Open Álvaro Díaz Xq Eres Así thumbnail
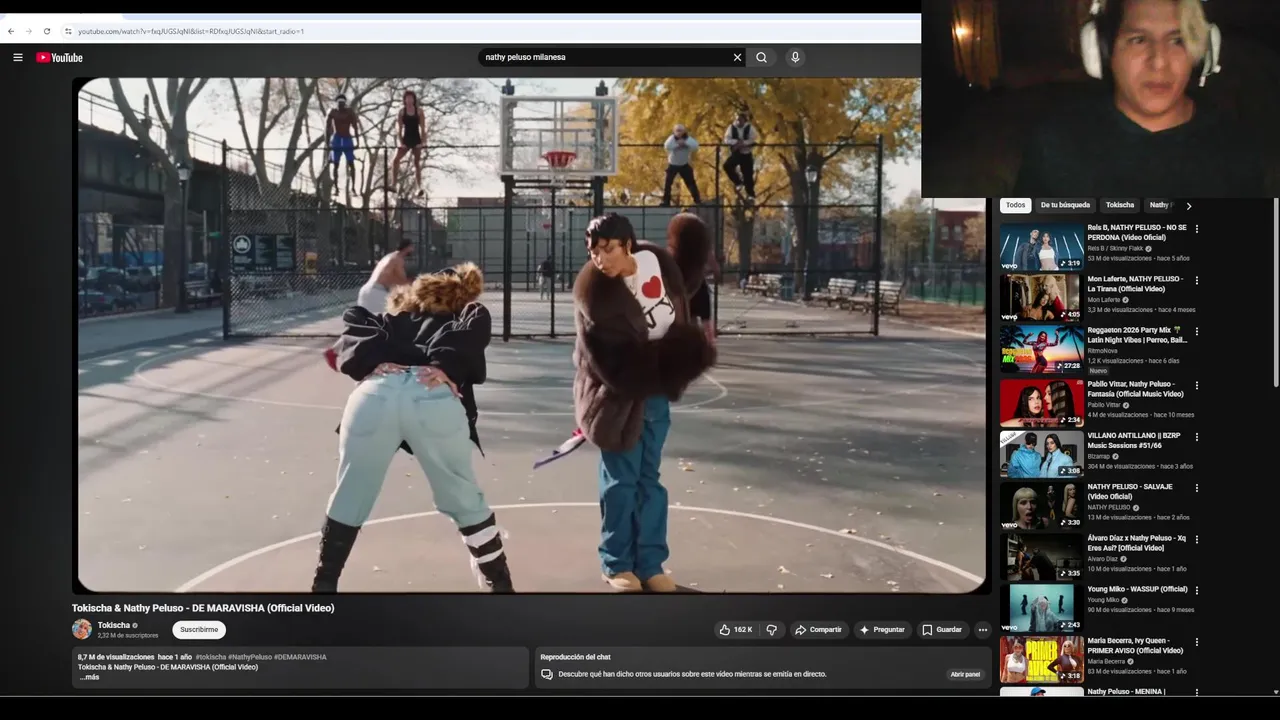 (1041, 556)
